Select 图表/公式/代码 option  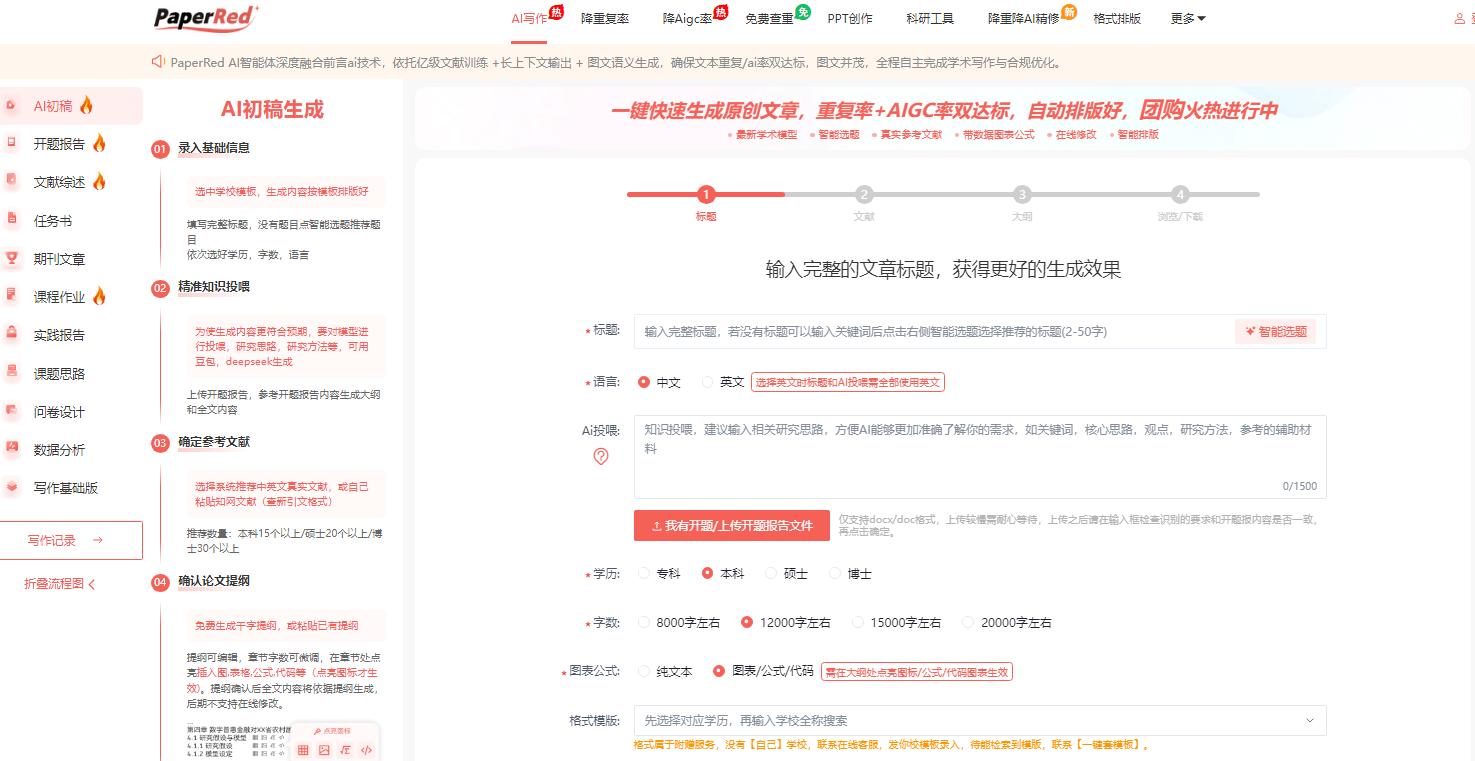[x=719, y=671]
